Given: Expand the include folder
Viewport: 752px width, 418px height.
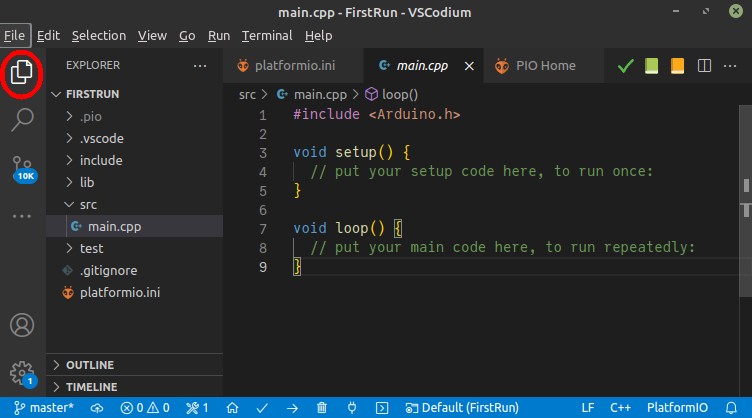Looking at the screenshot, I should (100, 160).
